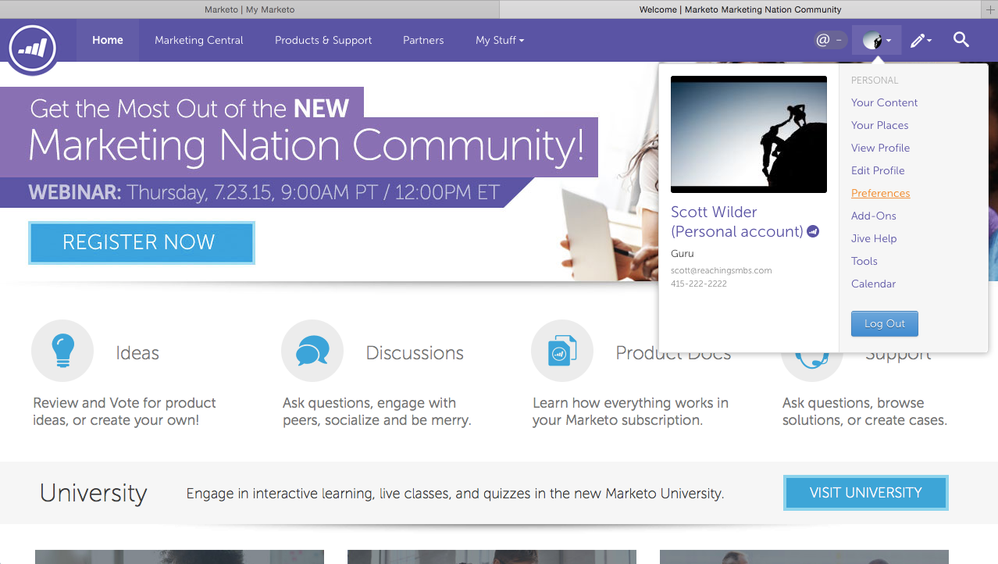Image resolution: width=998 pixels, height=564 pixels.
Task: Click the verified badge beside Scott Wilder
Action: 813,232
